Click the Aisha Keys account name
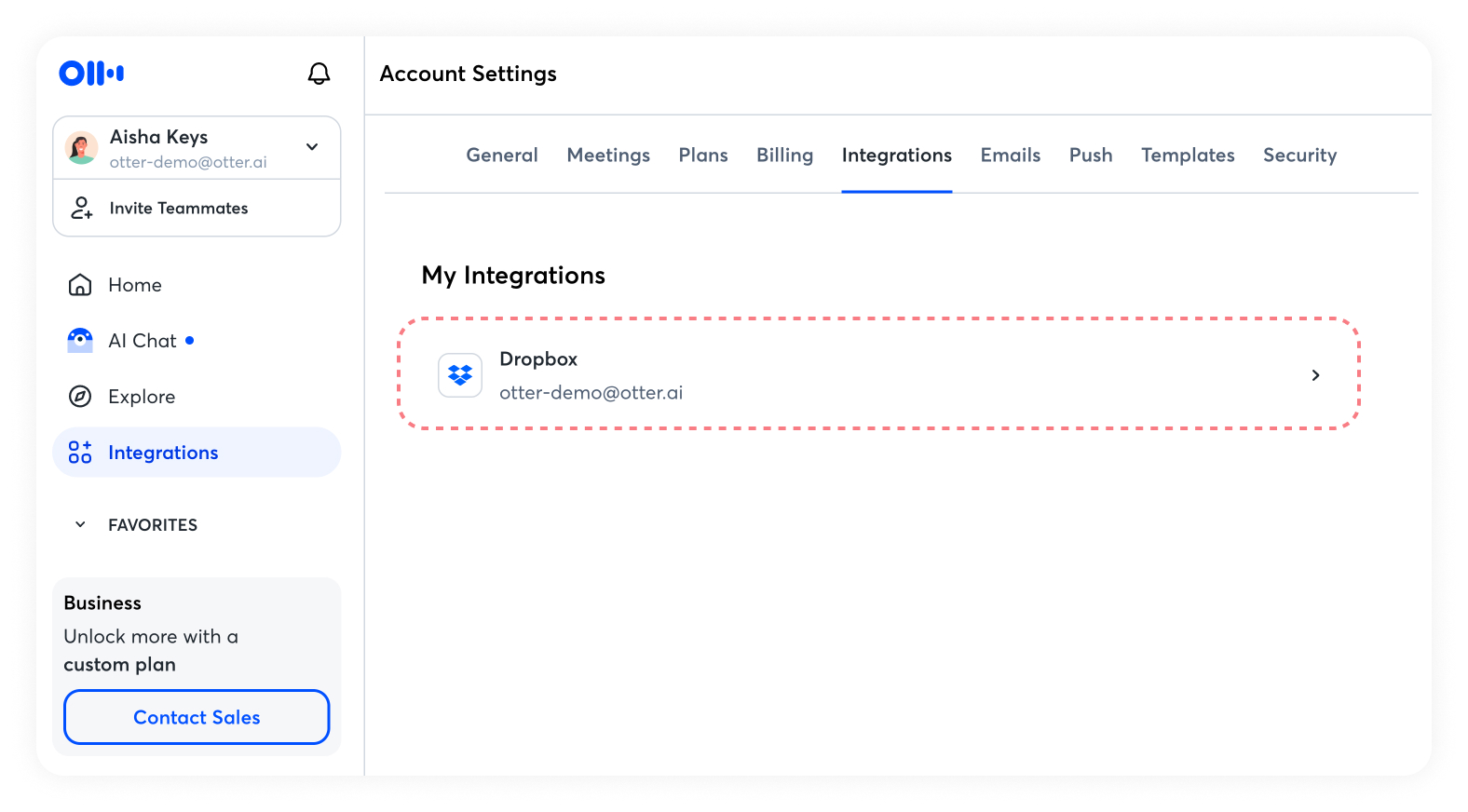Image resolution: width=1468 pixels, height=812 pixels. [158, 137]
